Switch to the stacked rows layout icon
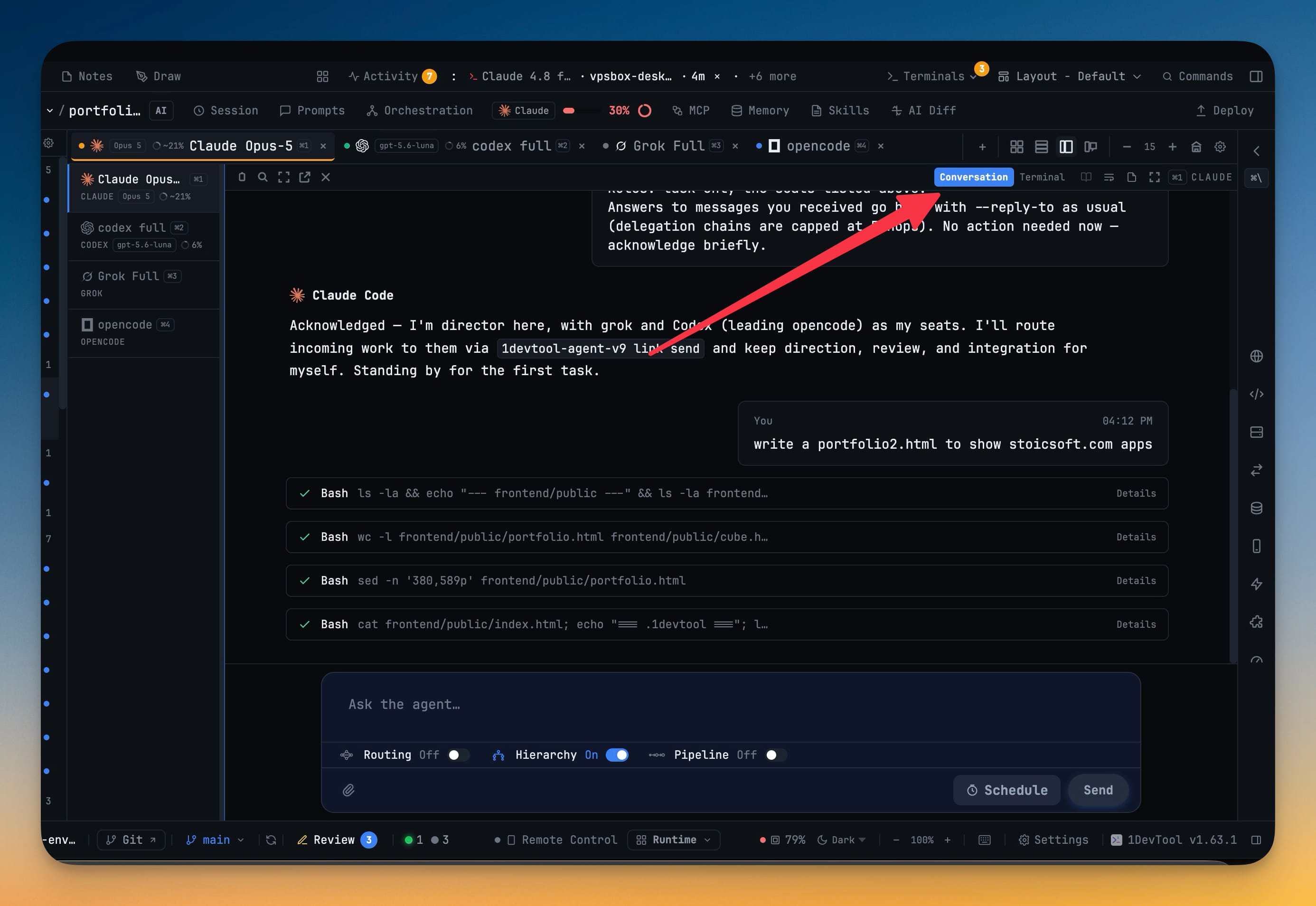 point(1041,147)
